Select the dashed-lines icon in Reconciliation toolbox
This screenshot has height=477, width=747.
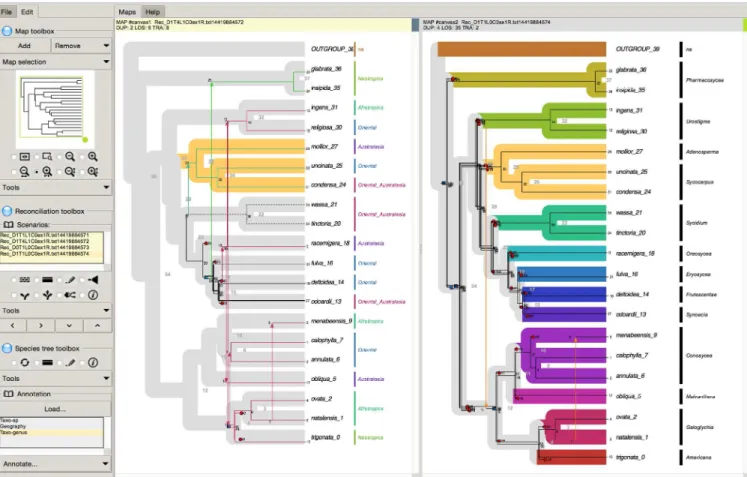point(25,280)
